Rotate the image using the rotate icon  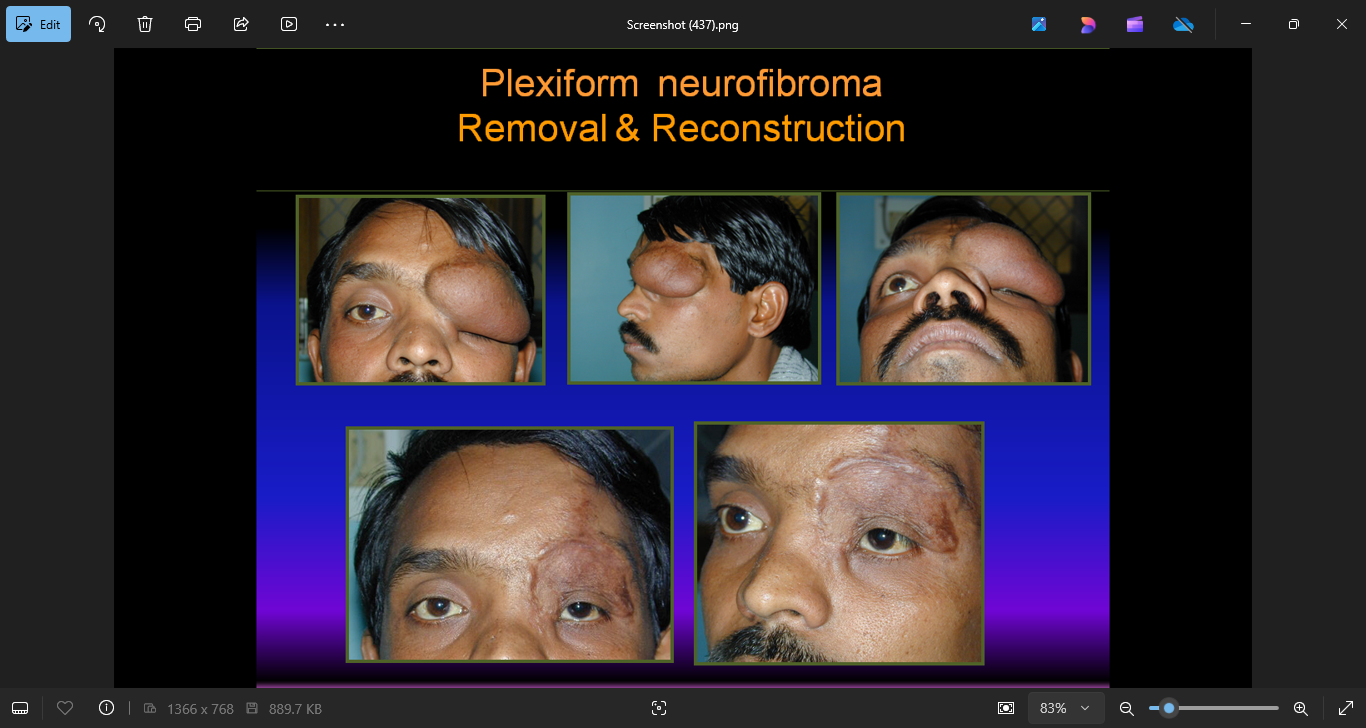(x=97, y=24)
